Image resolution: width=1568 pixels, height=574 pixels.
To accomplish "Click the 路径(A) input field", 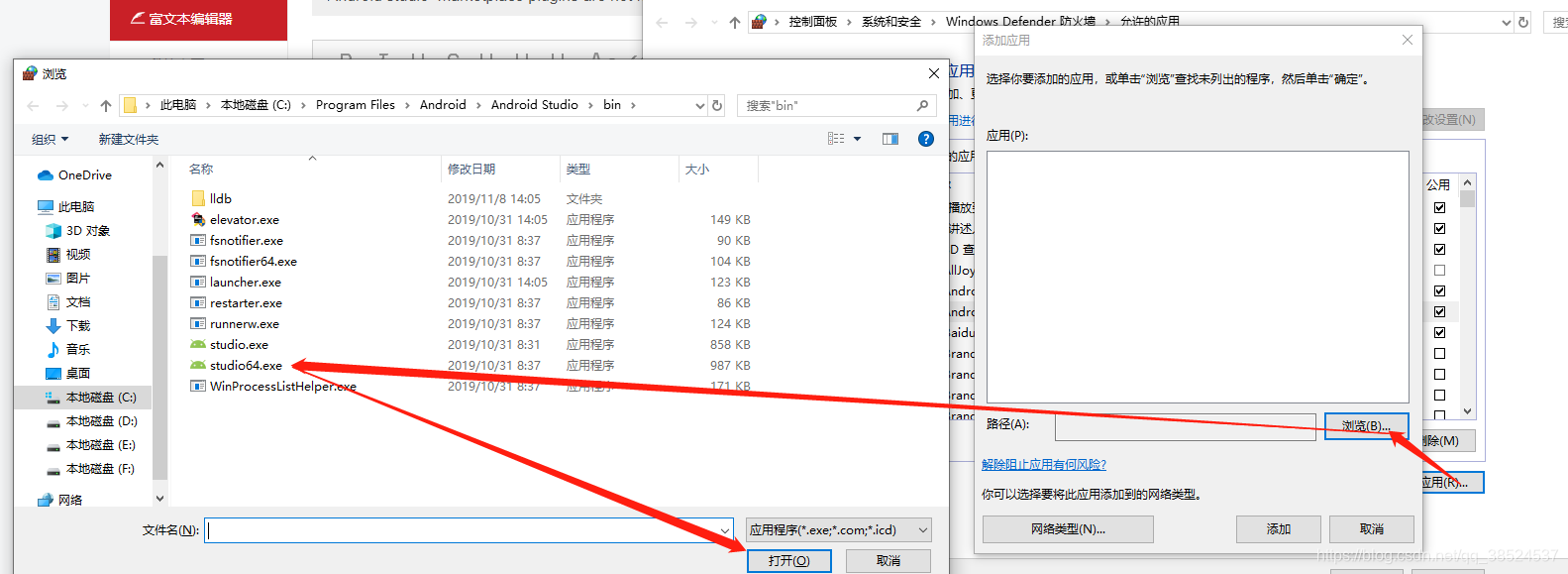I will [x=1186, y=427].
